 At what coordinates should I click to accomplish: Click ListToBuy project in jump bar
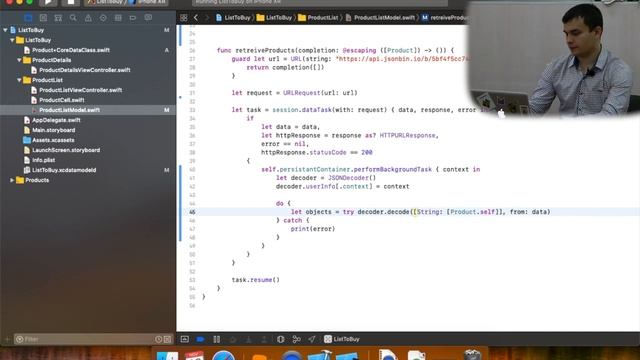pyautogui.click(x=233, y=18)
